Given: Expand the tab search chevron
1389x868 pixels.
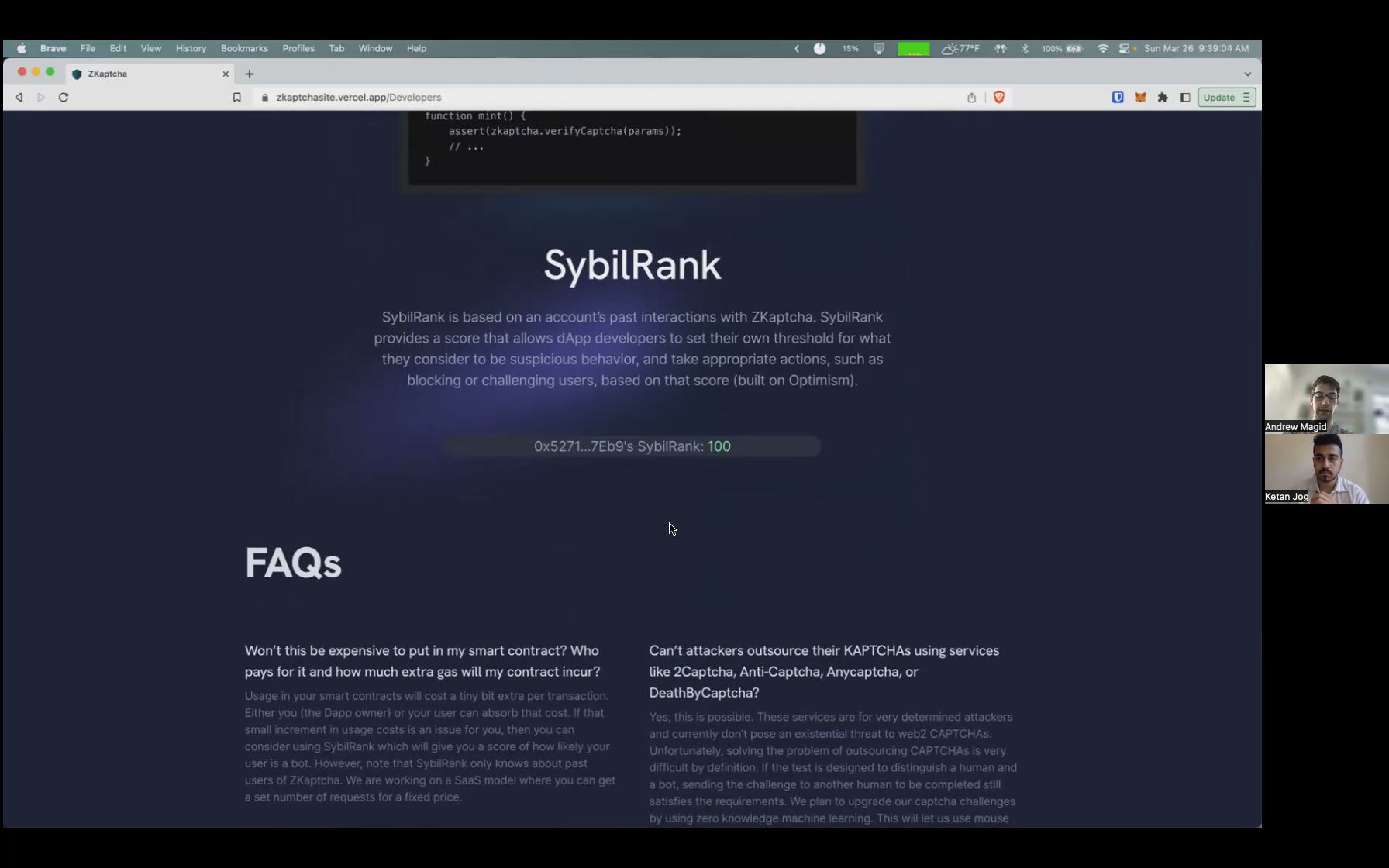Looking at the screenshot, I should pos(1247,74).
